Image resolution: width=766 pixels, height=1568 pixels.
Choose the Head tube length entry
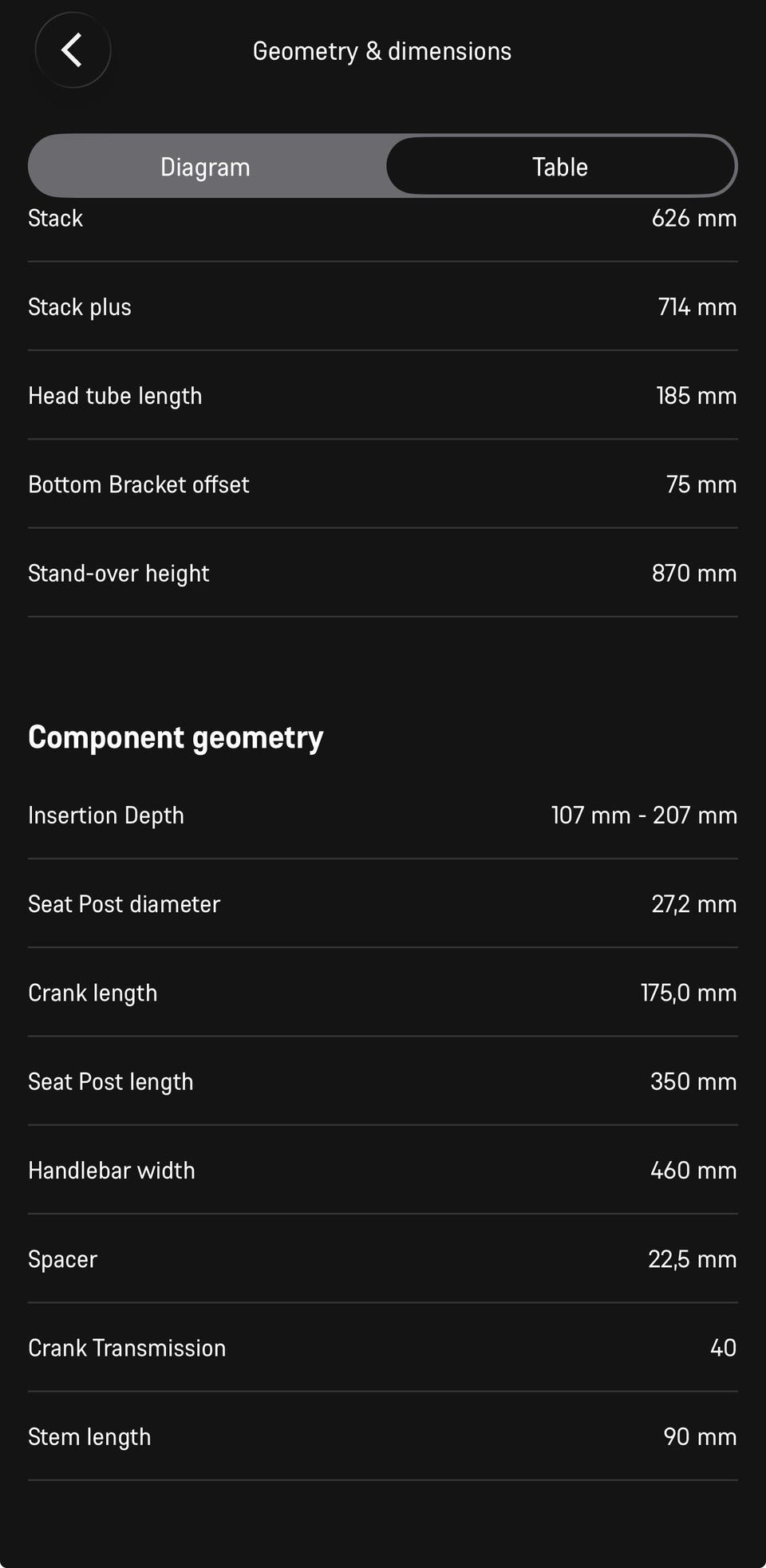tap(383, 395)
